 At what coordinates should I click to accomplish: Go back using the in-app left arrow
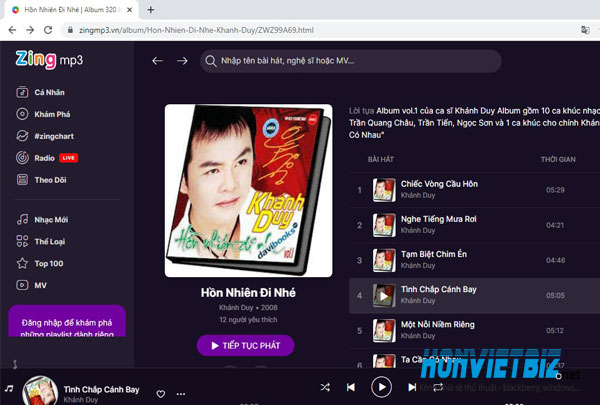tap(157, 61)
